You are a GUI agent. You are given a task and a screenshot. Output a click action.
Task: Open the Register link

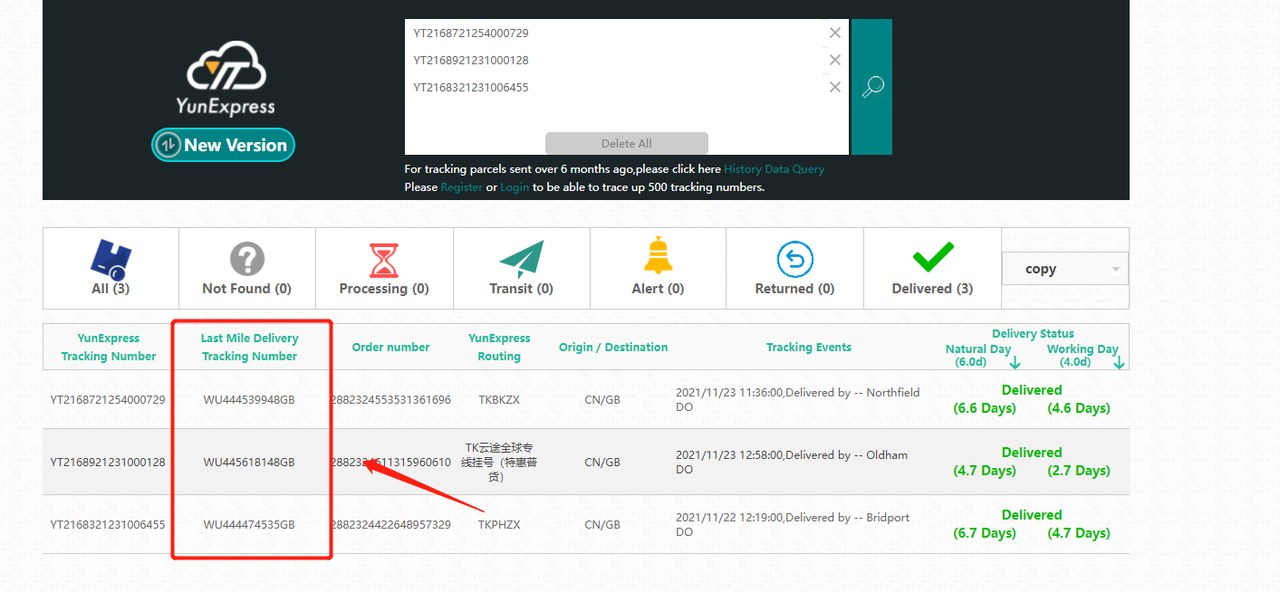(462, 187)
